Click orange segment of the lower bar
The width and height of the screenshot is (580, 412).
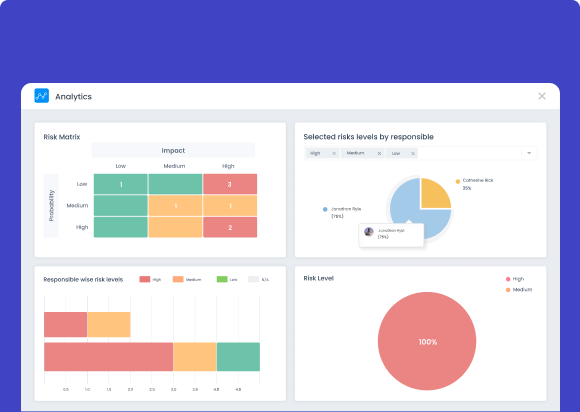tap(195, 357)
